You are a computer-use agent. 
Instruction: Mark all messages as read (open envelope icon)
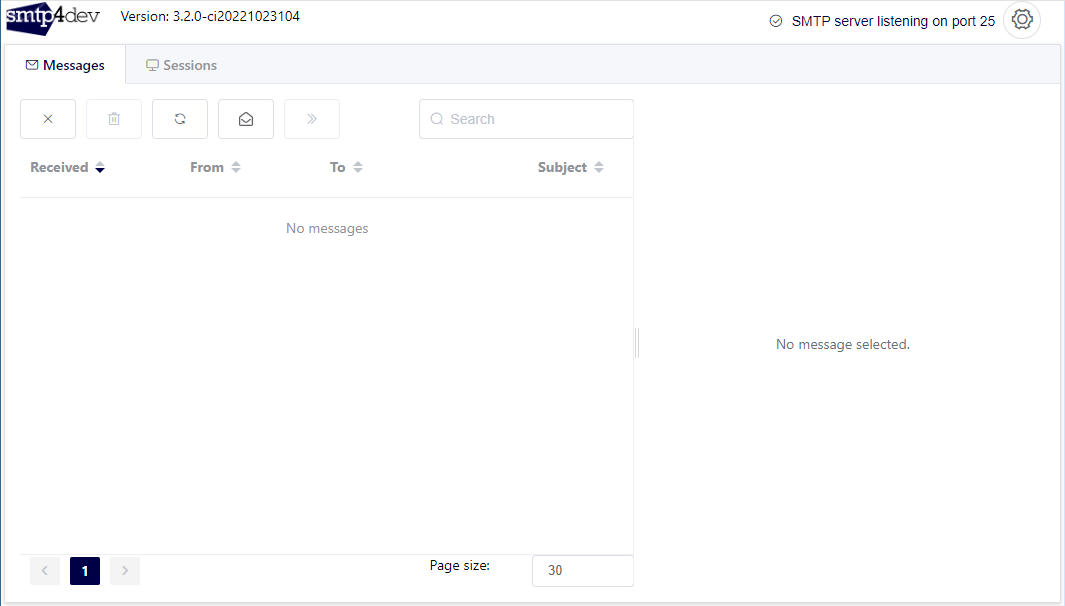pos(246,119)
